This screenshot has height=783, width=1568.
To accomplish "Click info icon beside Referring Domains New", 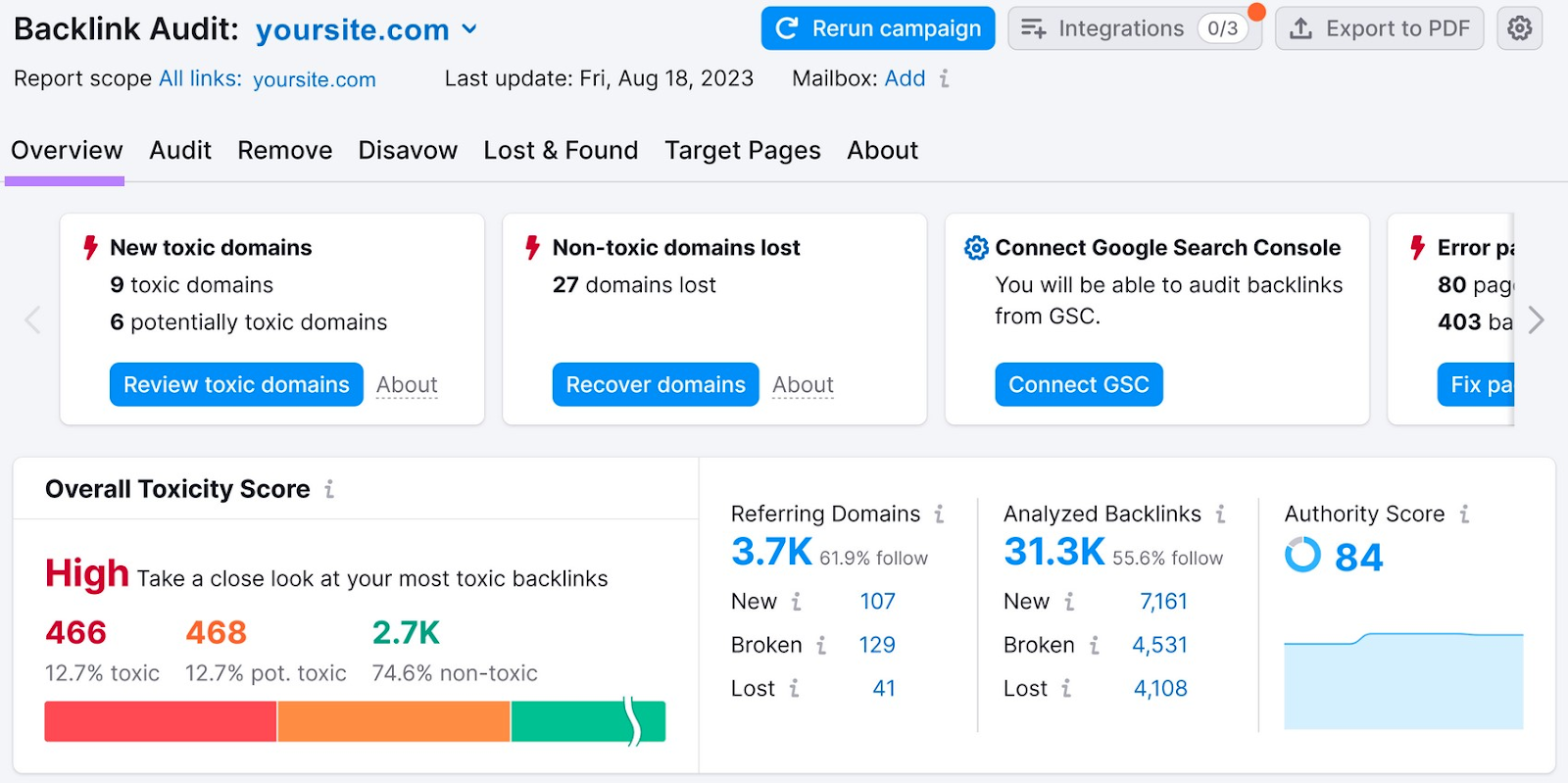I will [797, 602].
